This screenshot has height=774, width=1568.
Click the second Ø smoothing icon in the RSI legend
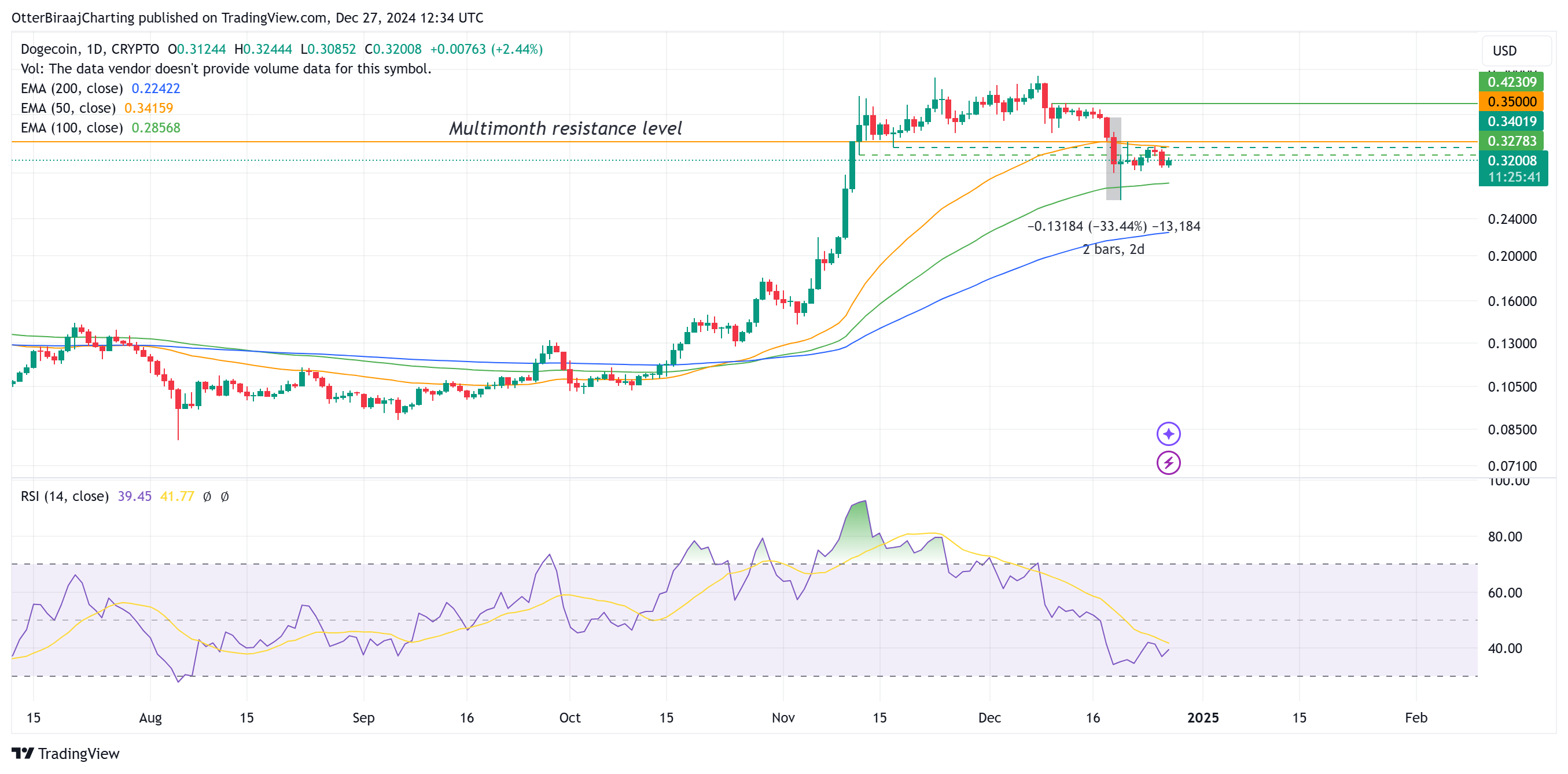click(226, 496)
